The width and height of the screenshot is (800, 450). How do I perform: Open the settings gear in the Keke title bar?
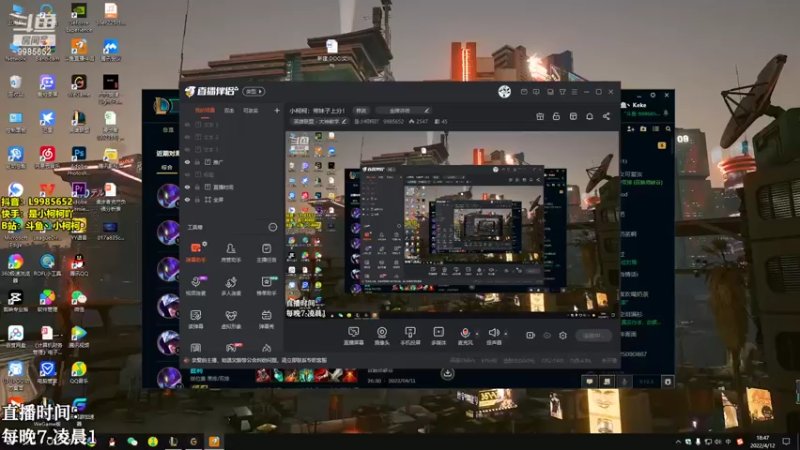(653, 95)
